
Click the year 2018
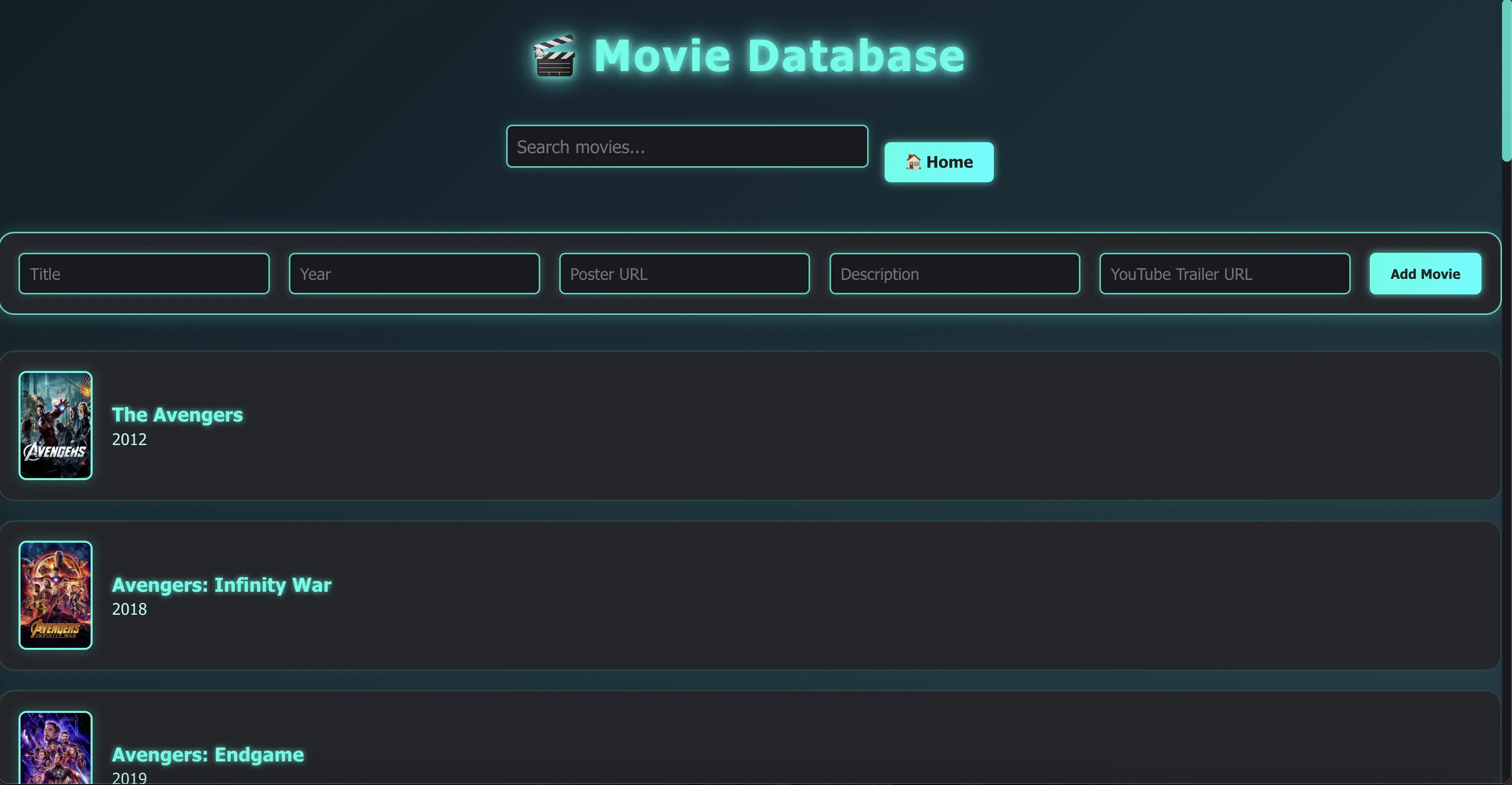click(x=129, y=609)
